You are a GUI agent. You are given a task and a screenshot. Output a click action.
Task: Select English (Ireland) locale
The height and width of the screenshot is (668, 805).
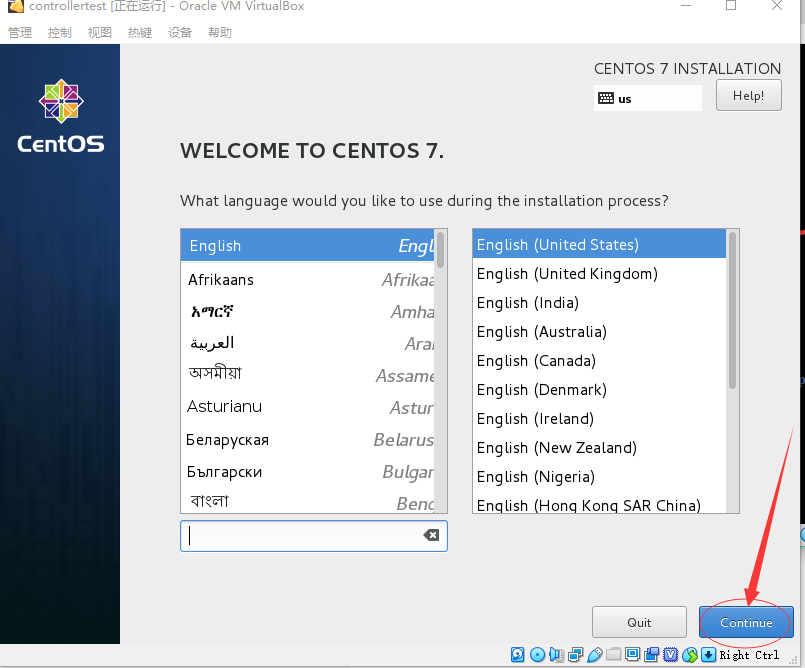click(599, 418)
